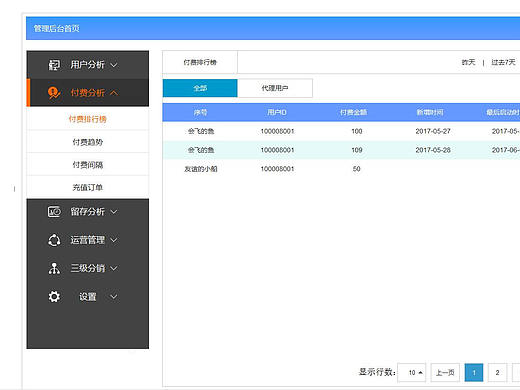This screenshot has height=390, width=520.
Task: Open 三级分销 menu section
Action: (x=88, y=268)
